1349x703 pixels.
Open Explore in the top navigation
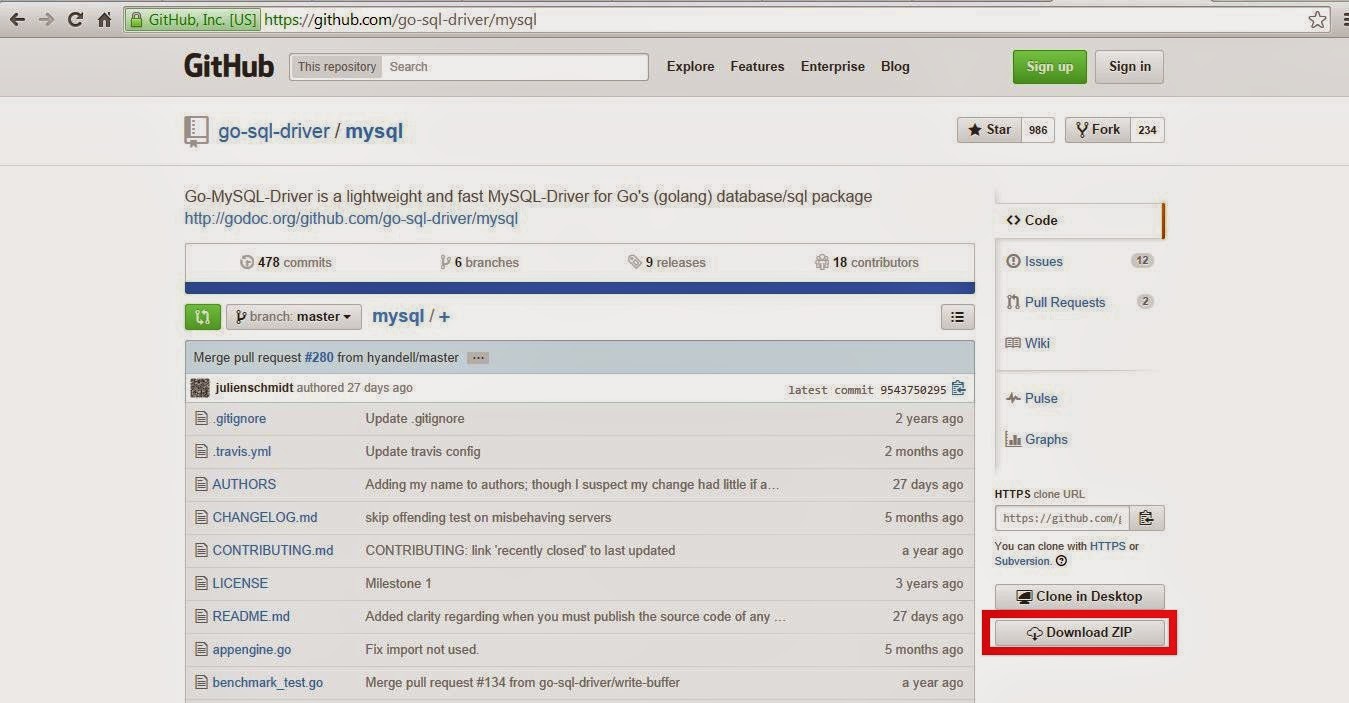tap(691, 67)
